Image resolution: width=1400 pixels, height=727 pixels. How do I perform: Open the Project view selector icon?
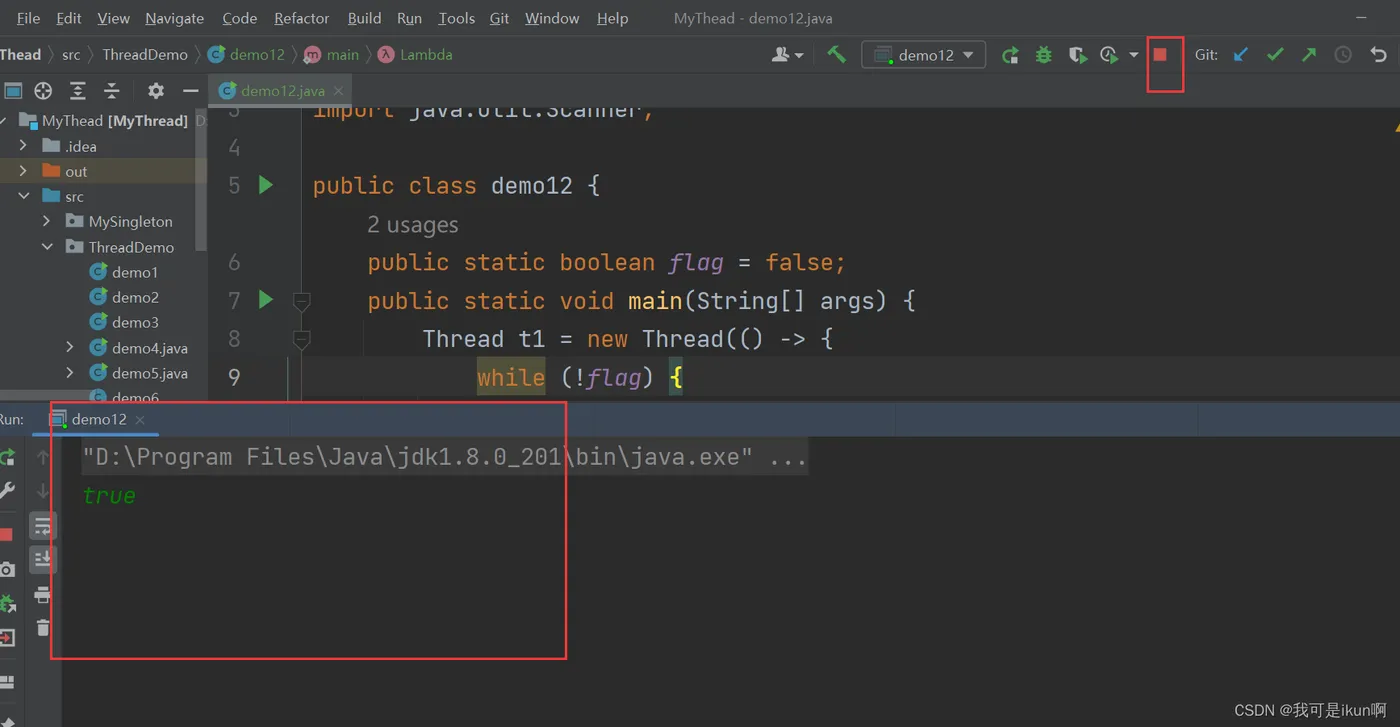tap(13, 91)
